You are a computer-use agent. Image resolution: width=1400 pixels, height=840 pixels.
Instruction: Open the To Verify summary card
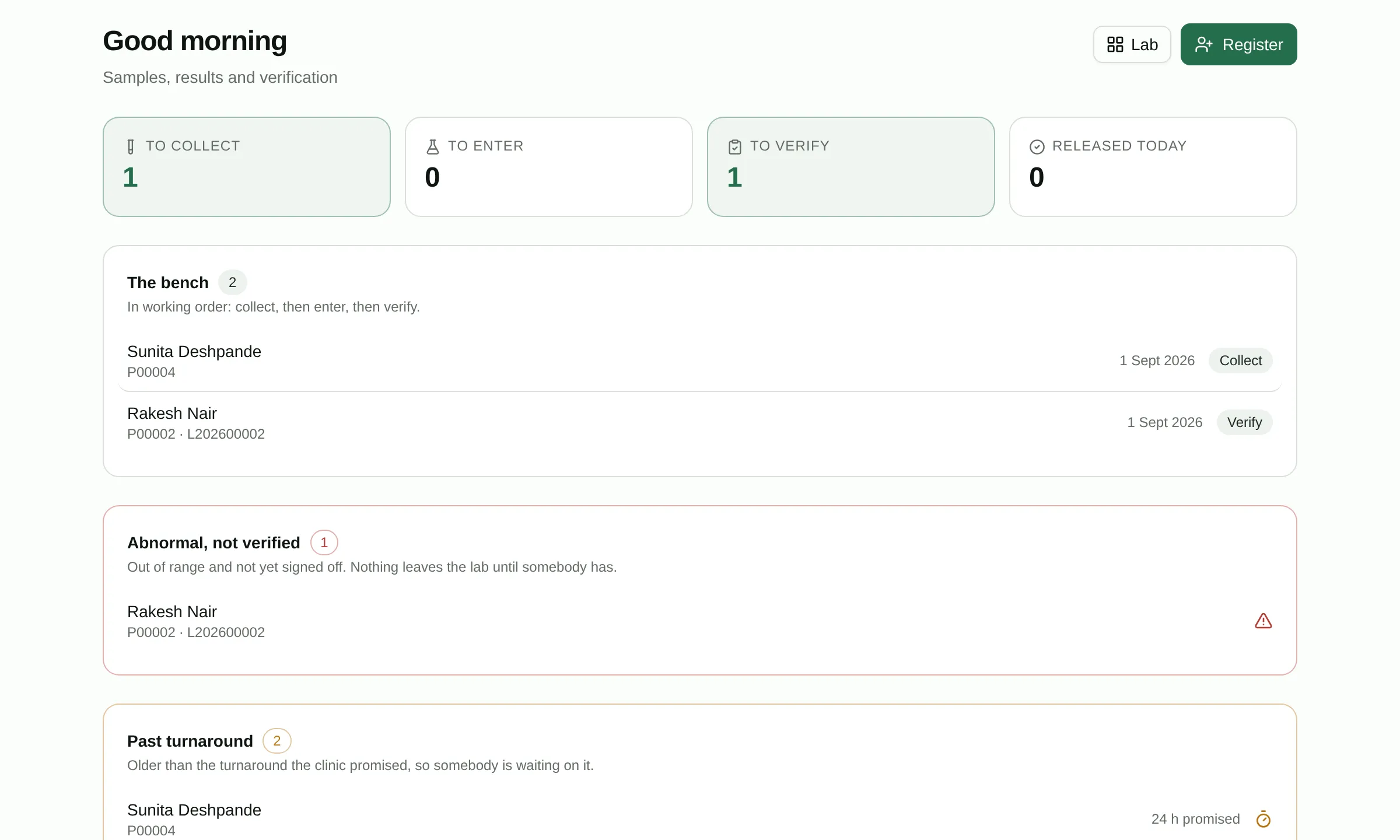(851, 167)
